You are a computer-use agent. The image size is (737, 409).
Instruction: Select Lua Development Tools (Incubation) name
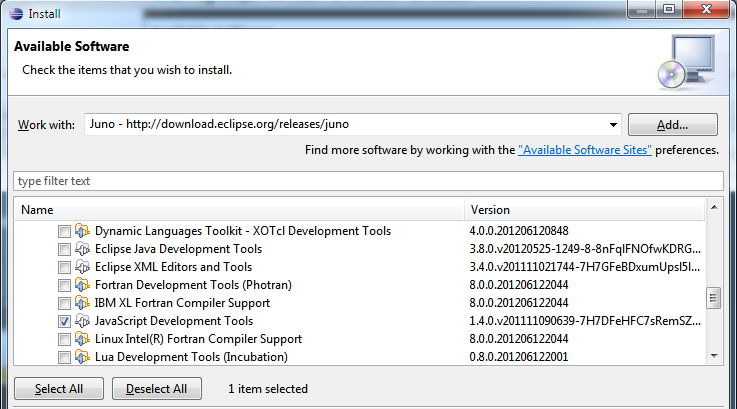[x=191, y=357]
